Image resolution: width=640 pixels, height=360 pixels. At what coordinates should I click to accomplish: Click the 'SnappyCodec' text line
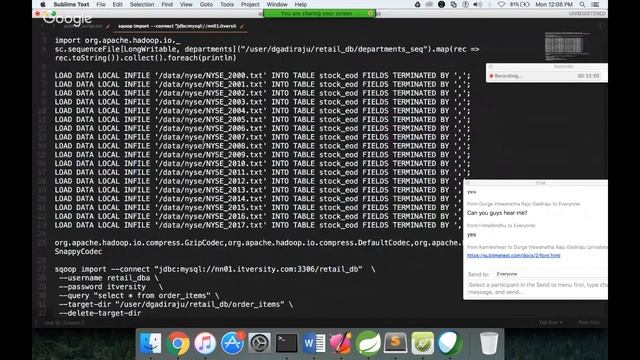[x=78, y=251]
